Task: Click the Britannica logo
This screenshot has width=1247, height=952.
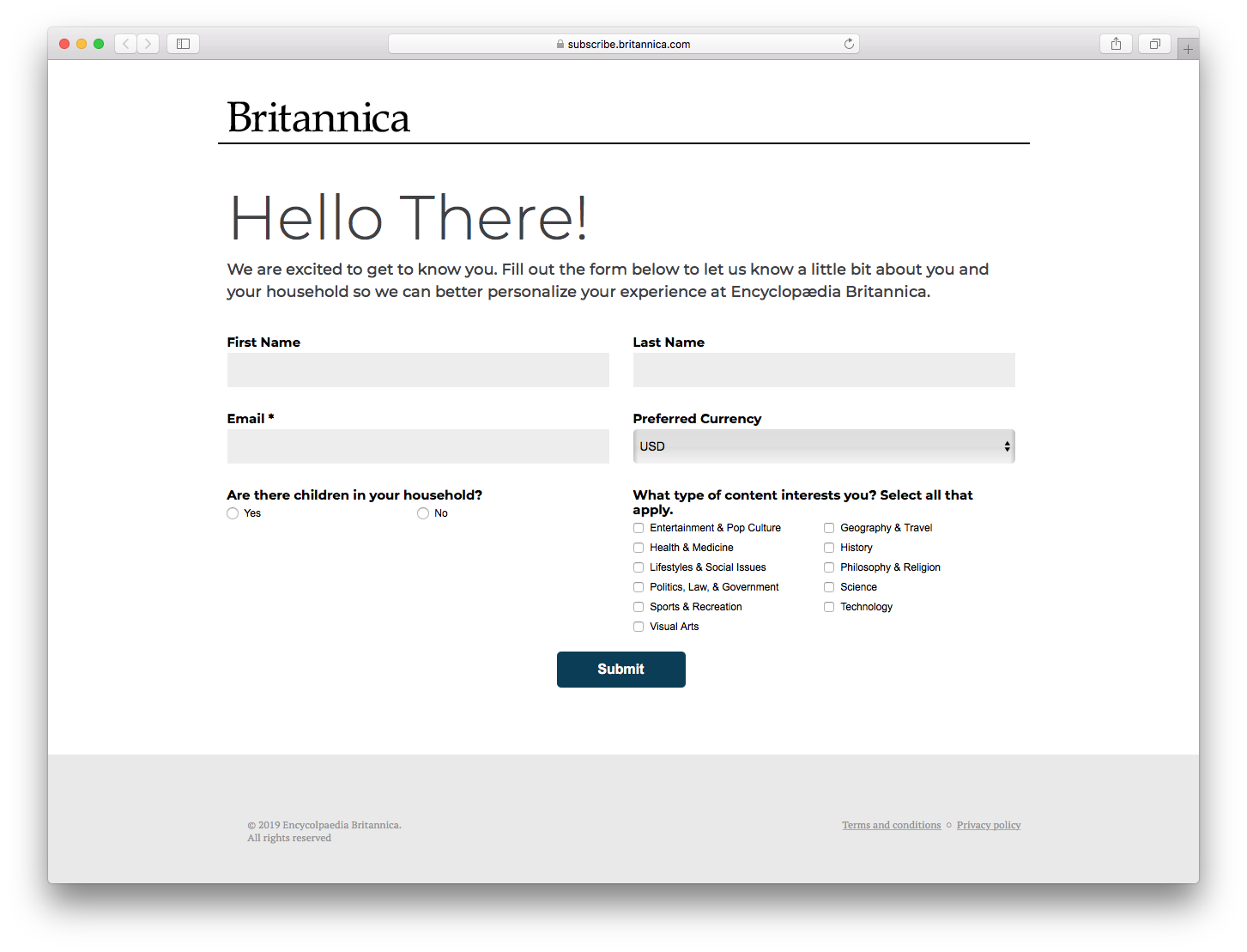Action: click(318, 118)
